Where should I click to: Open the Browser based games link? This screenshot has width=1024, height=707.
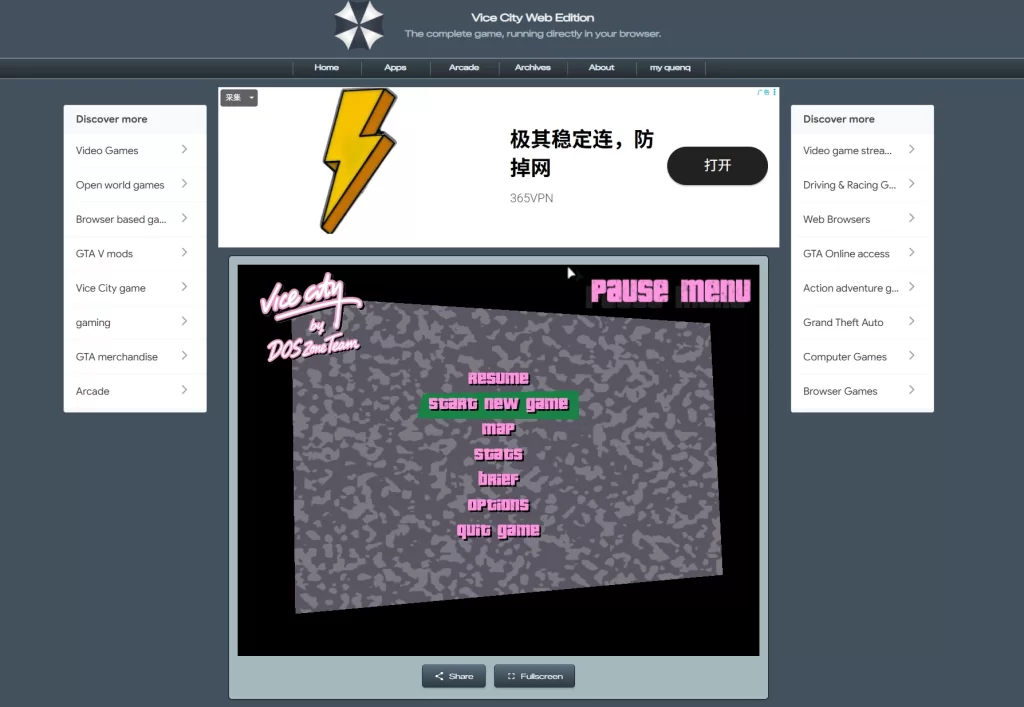coord(121,219)
